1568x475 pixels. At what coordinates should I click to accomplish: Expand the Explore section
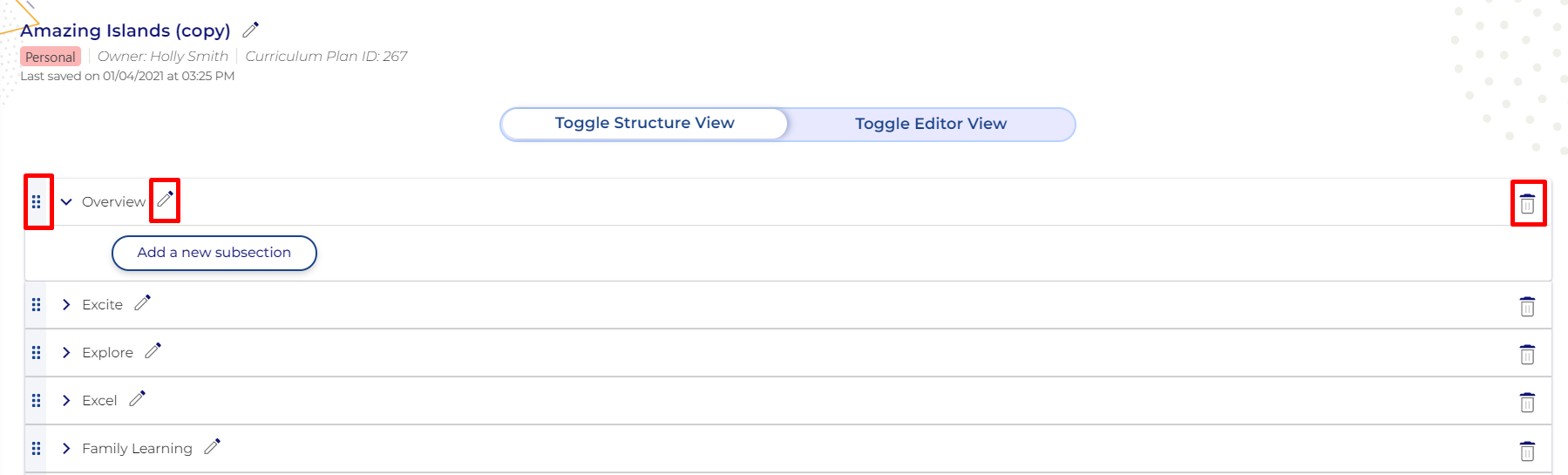point(66,353)
